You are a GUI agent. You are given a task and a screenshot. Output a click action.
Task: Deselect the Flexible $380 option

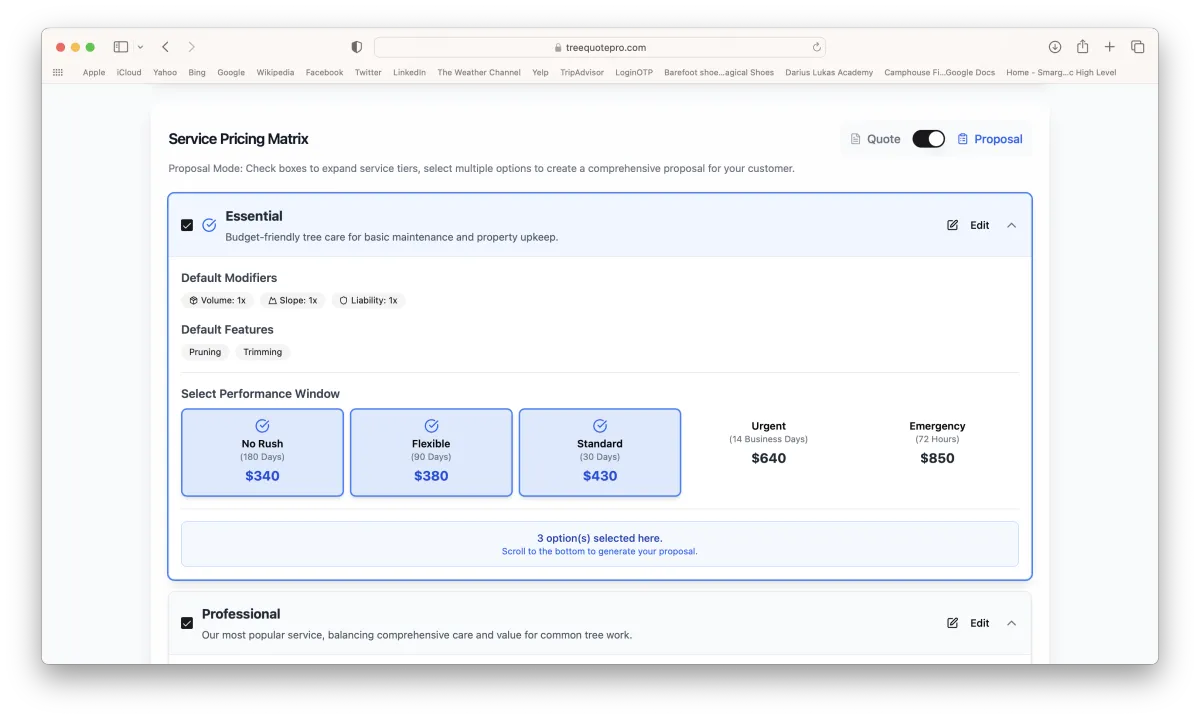point(431,452)
